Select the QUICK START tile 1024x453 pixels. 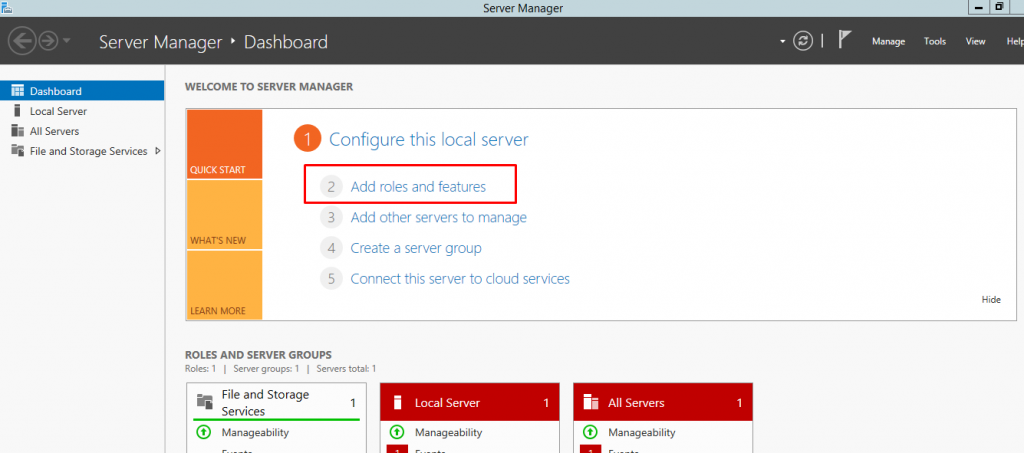tap(224, 144)
